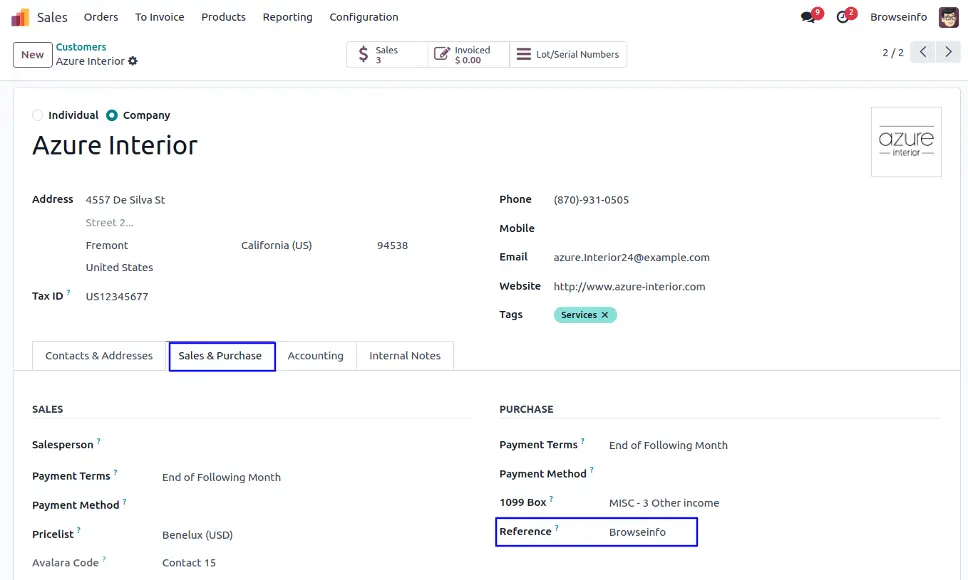Select the Company radio option
Image resolution: width=968 pixels, height=580 pixels.
tap(112, 115)
